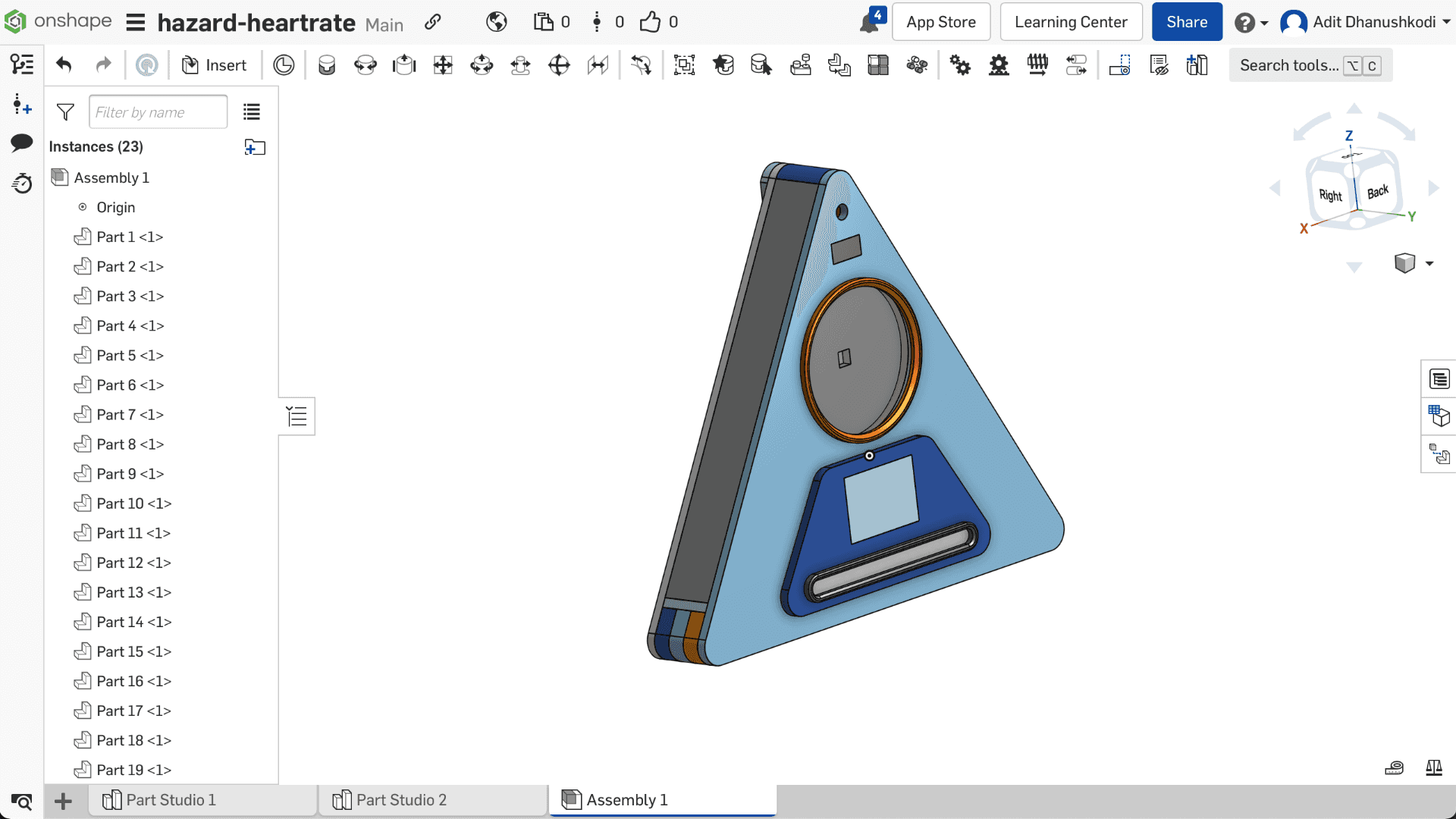
Task: Toggle the feature list side panel
Action: pyautogui.click(x=297, y=416)
